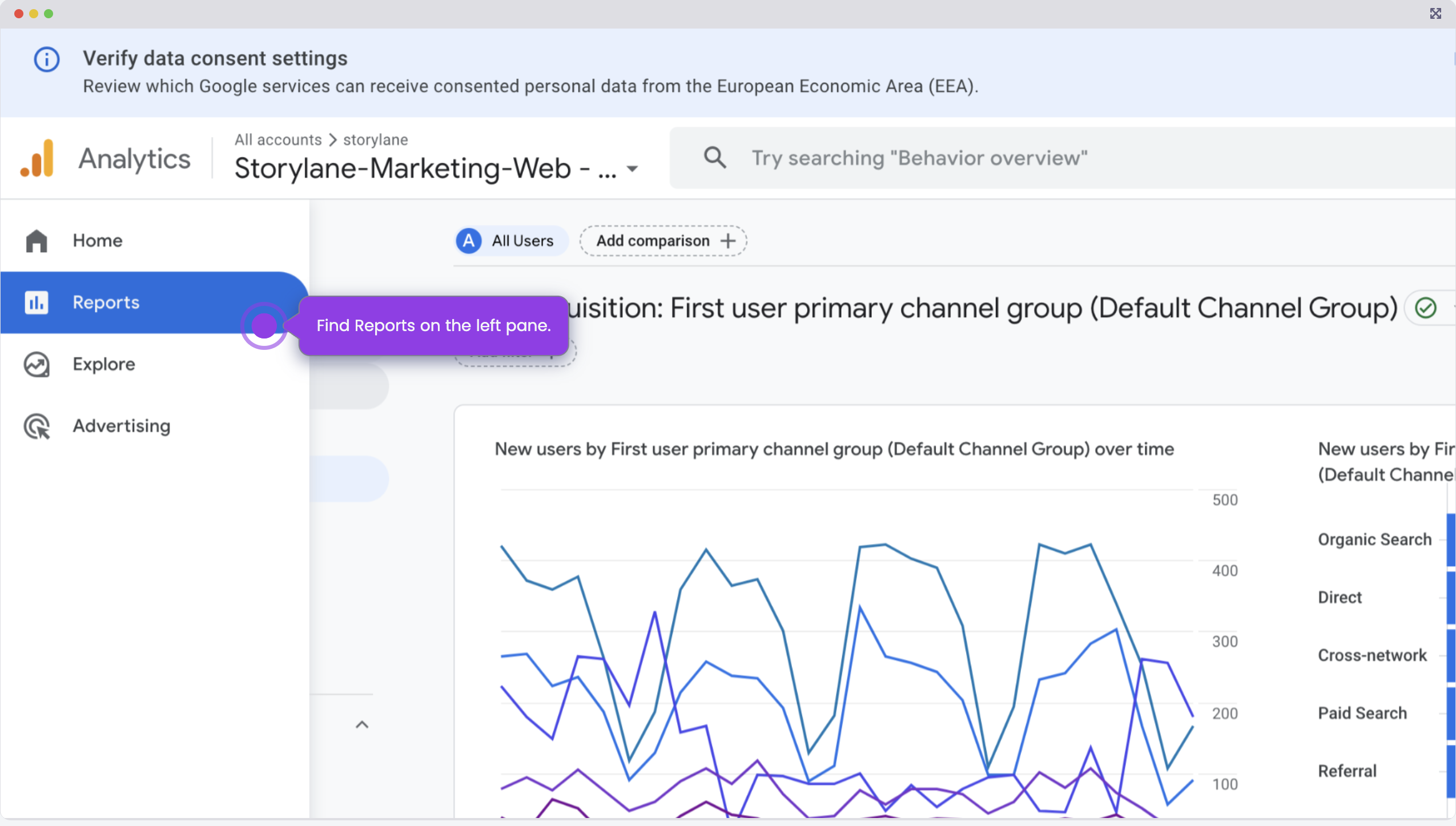Click the info icon on the consent banner
1456x826 pixels.
pos(46,59)
